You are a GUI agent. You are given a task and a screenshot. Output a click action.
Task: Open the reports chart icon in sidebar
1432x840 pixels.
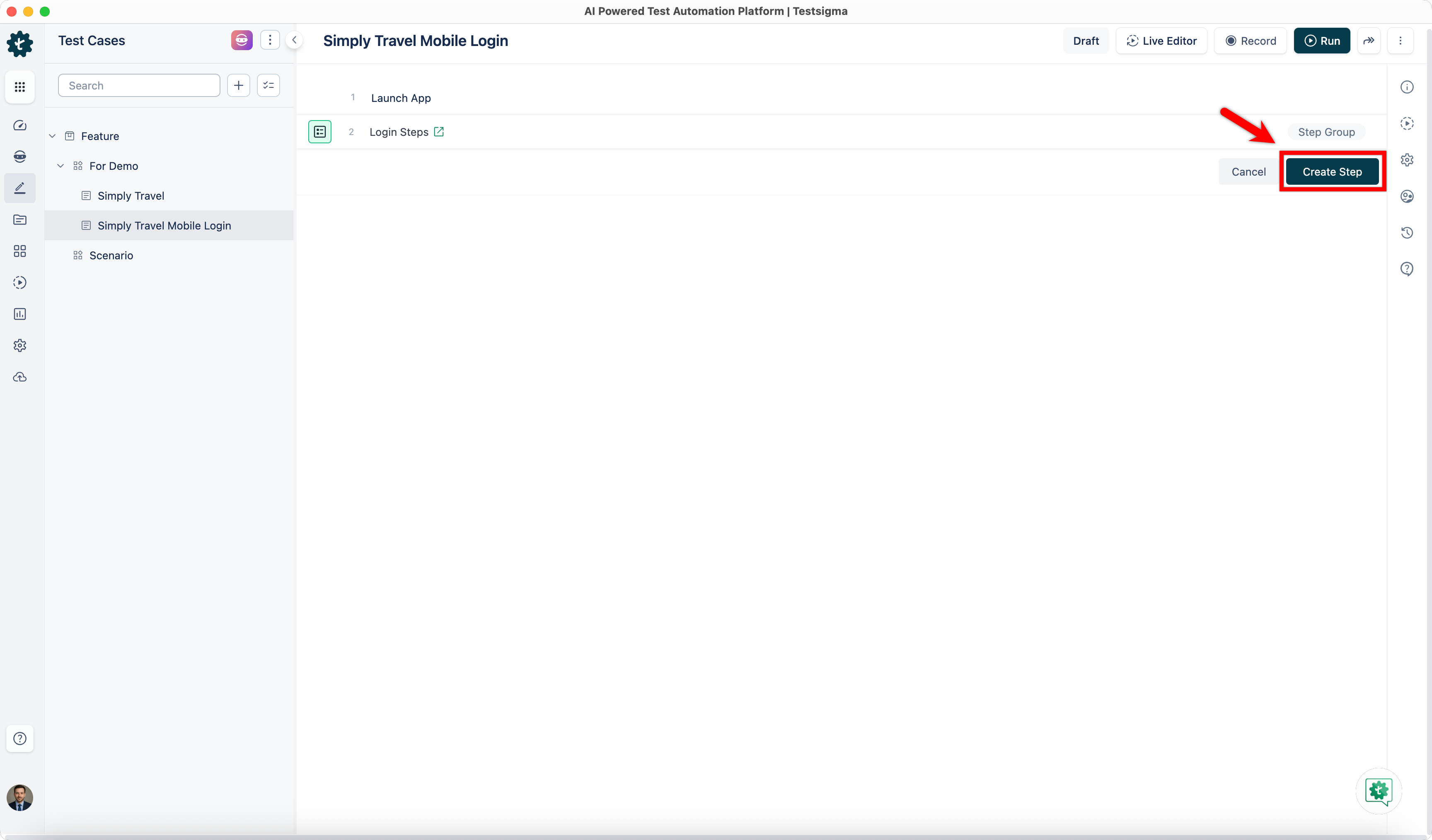[x=20, y=314]
